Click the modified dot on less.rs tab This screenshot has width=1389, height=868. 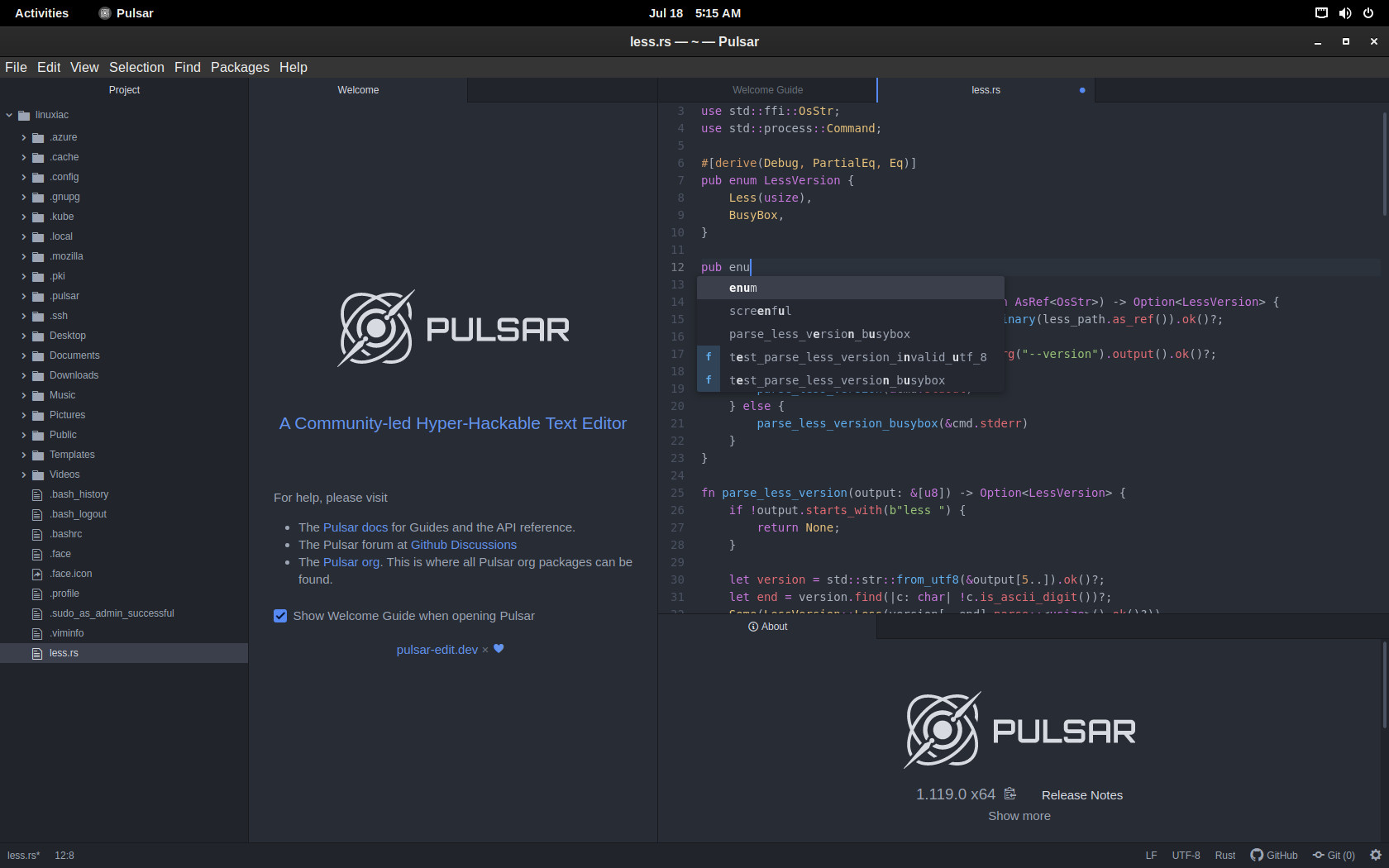(1082, 90)
